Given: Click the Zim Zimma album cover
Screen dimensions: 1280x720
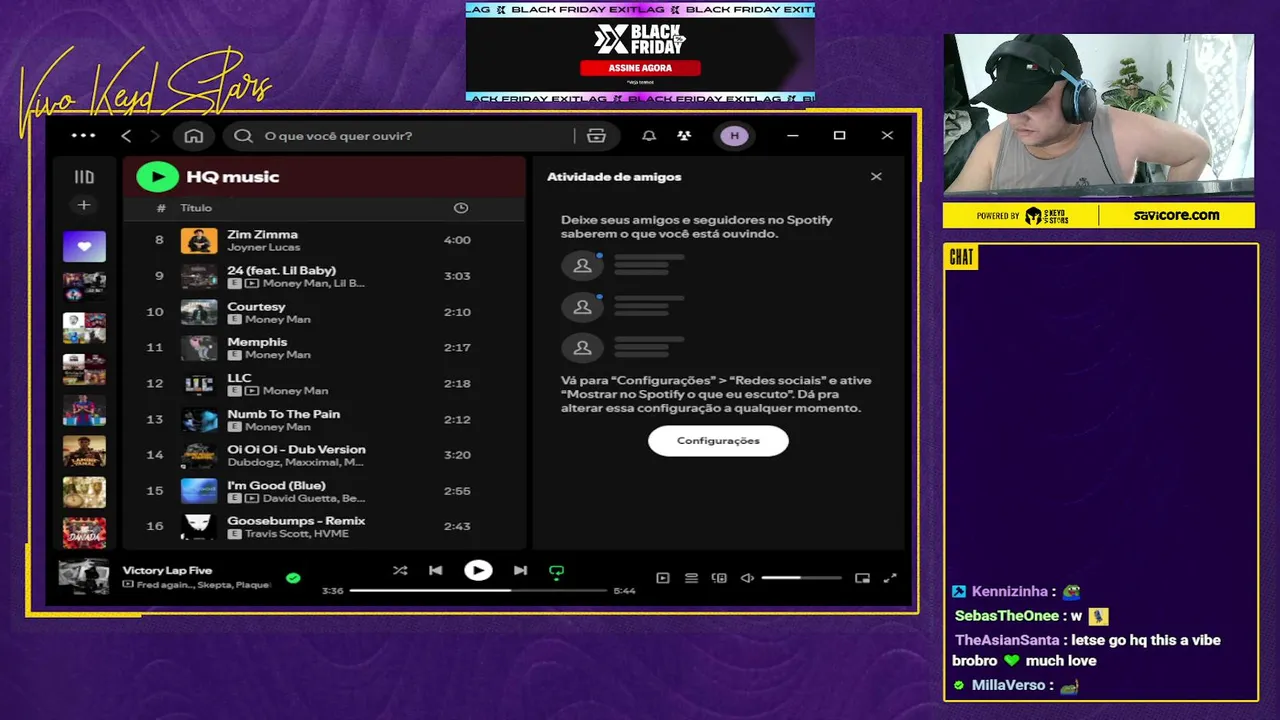Looking at the screenshot, I should (199, 240).
